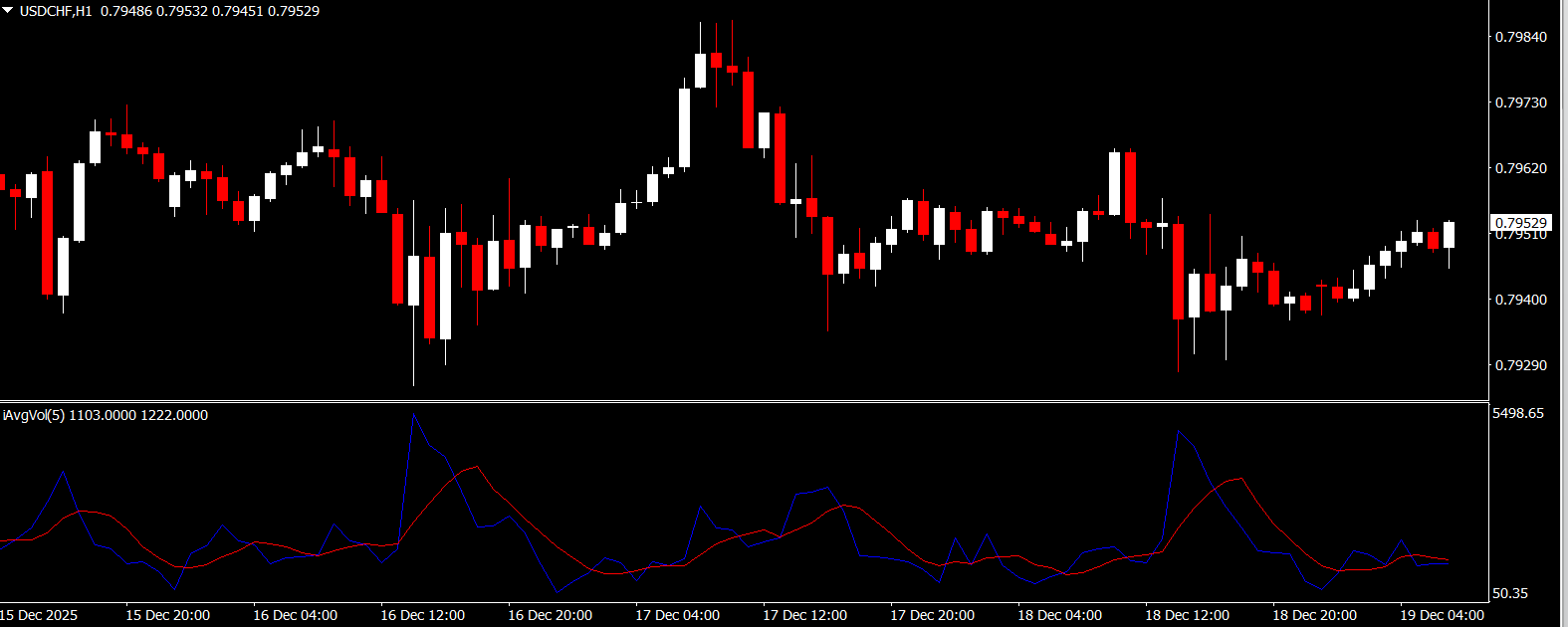Click the 19 Dec 04:00 time label

1442,615
